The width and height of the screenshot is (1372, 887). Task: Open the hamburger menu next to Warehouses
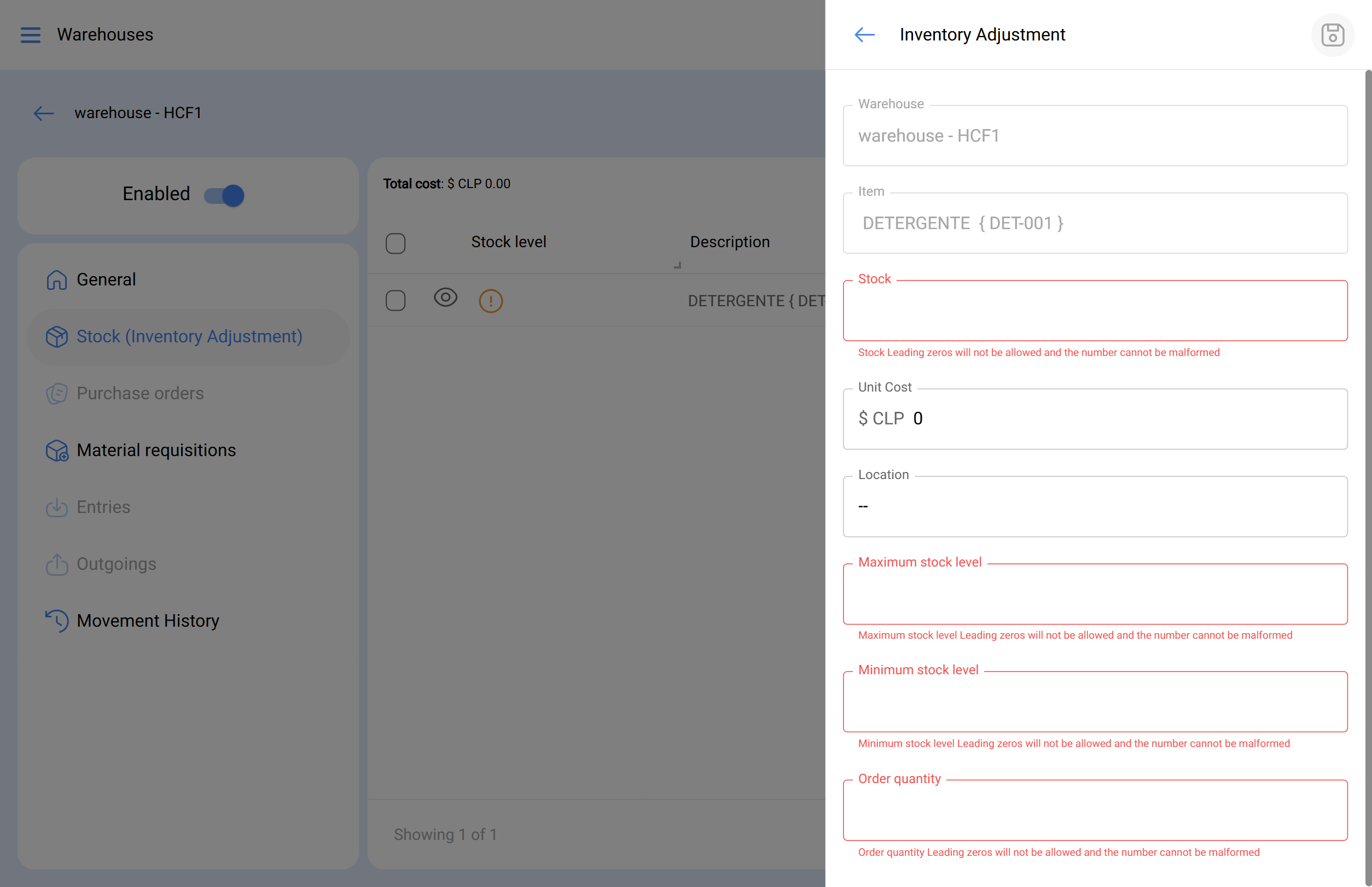click(x=31, y=35)
